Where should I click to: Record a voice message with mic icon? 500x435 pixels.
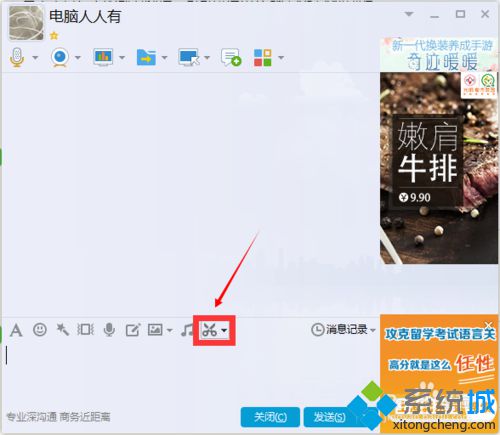(x=109, y=330)
